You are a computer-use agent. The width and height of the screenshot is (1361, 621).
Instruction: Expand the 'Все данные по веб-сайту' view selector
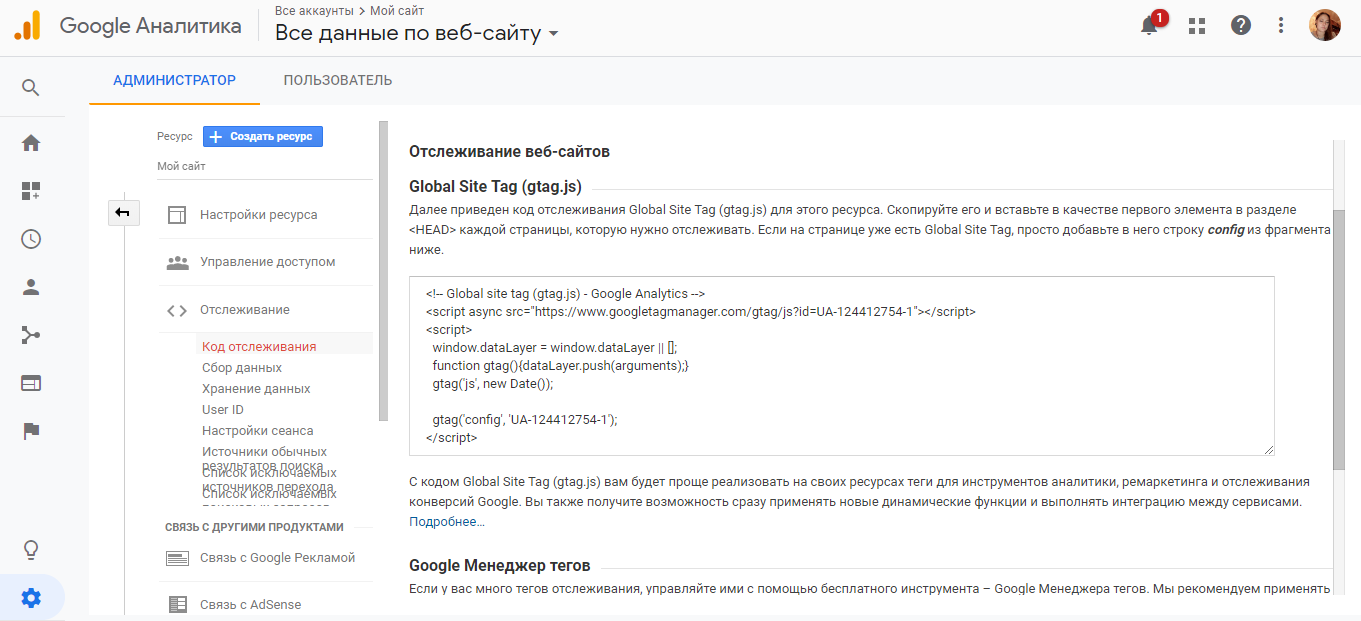pos(417,33)
